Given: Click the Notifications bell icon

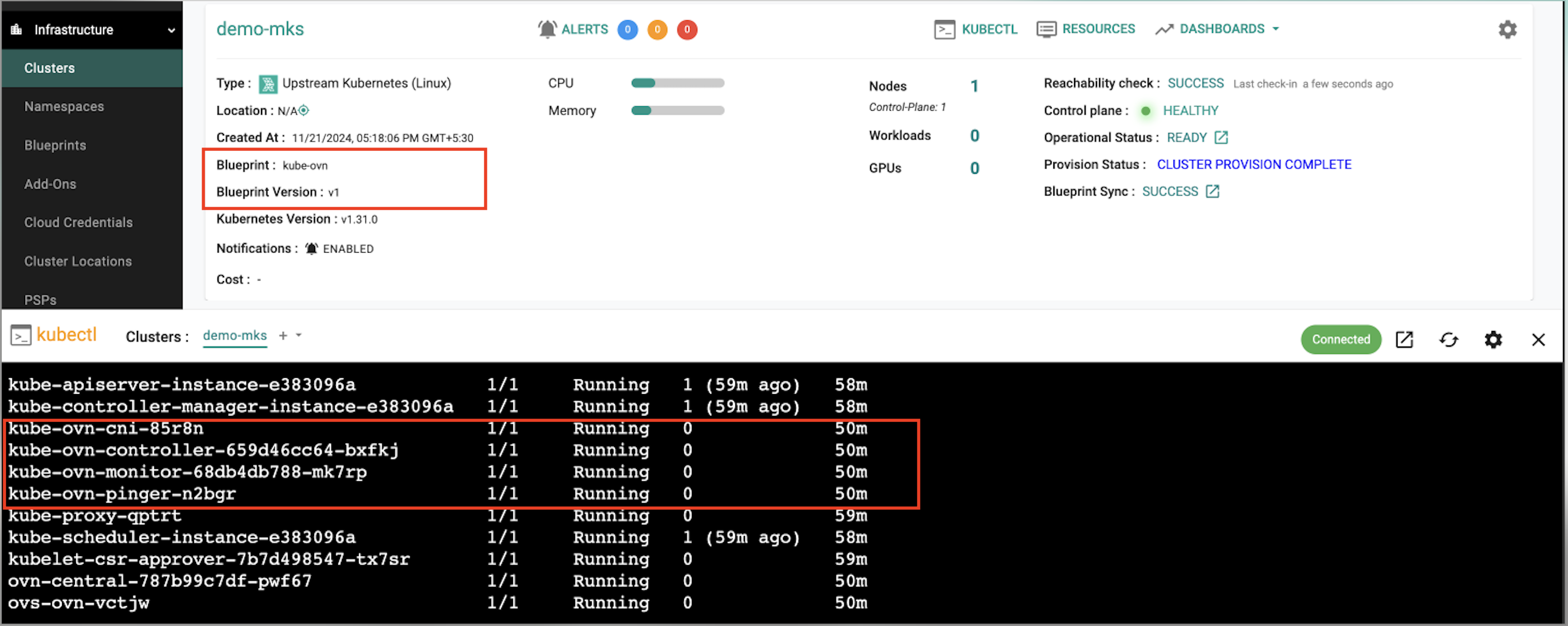Looking at the screenshot, I should [311, 249].
